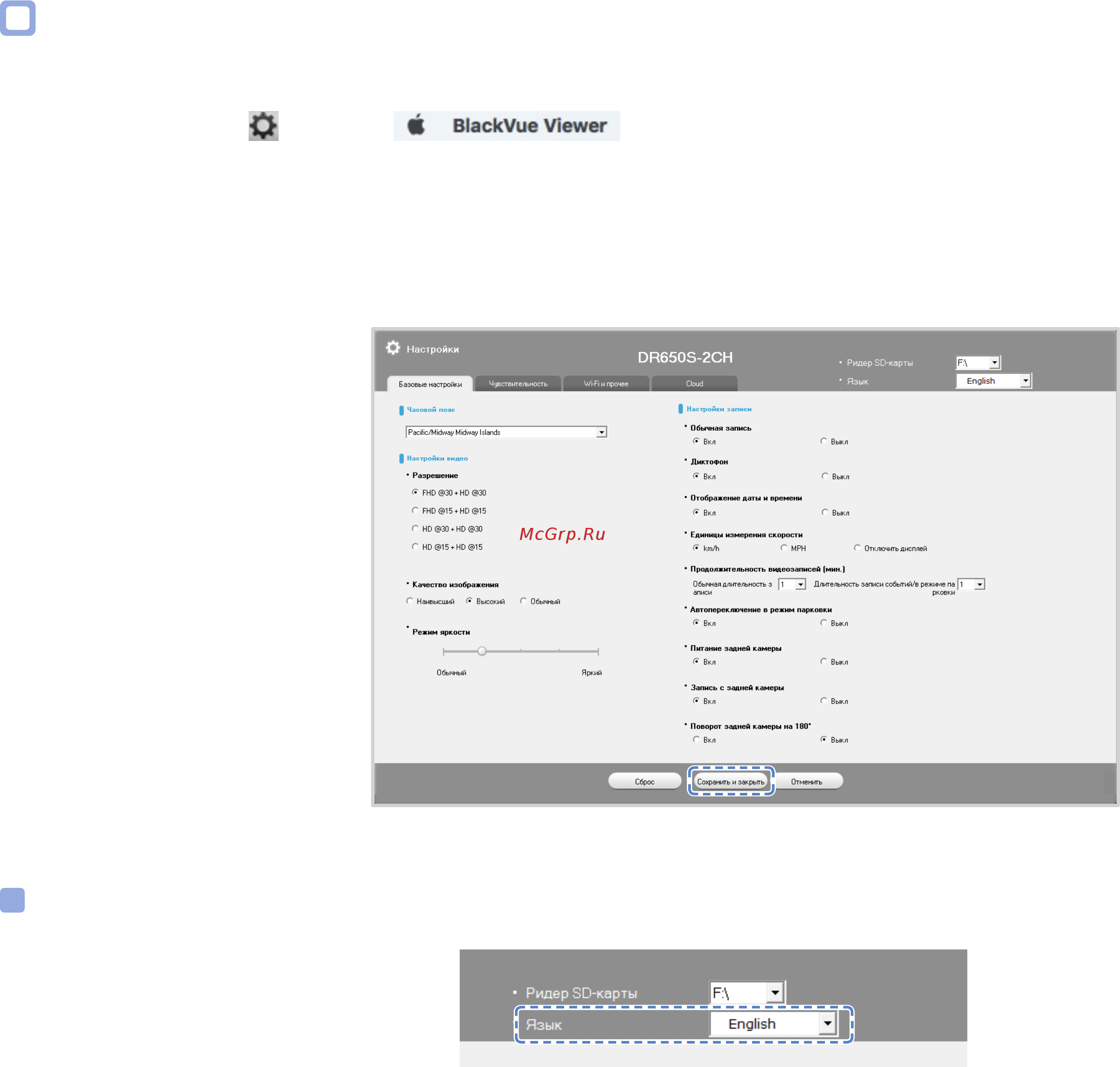Disable date and time display (Выкл)
Viewport: 1120px width, 1067px height.
coord(825,513)
